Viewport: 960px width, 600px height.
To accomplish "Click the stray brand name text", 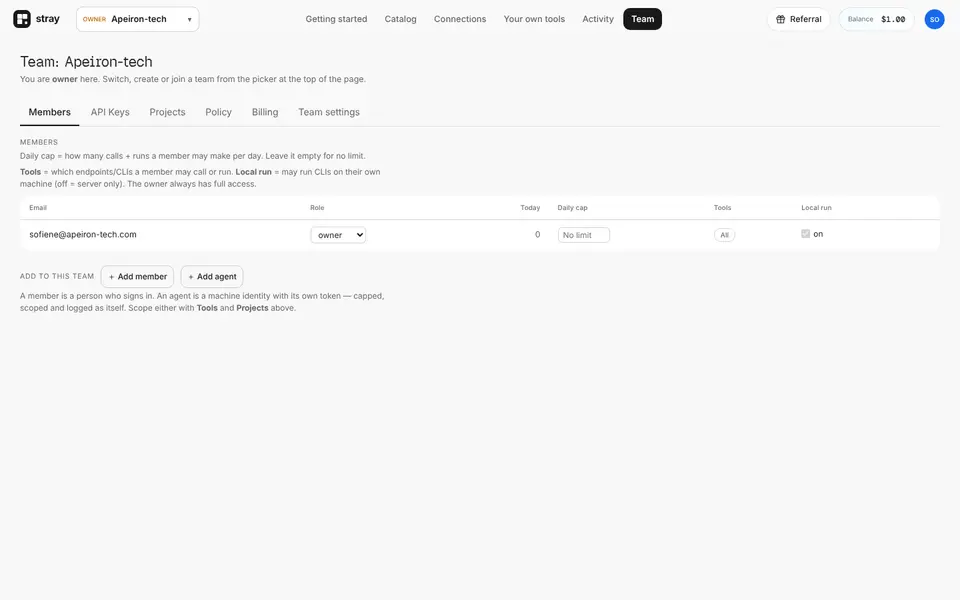I will click(48, 19).
